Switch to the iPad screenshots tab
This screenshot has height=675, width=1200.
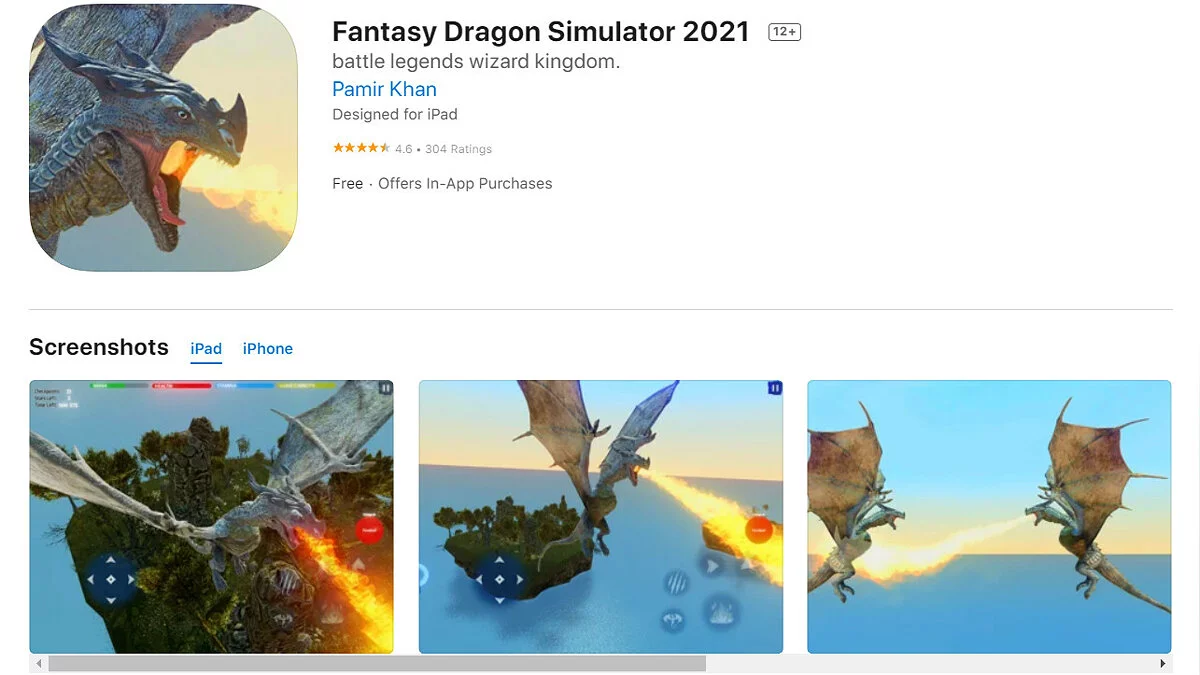pos(206,348)
